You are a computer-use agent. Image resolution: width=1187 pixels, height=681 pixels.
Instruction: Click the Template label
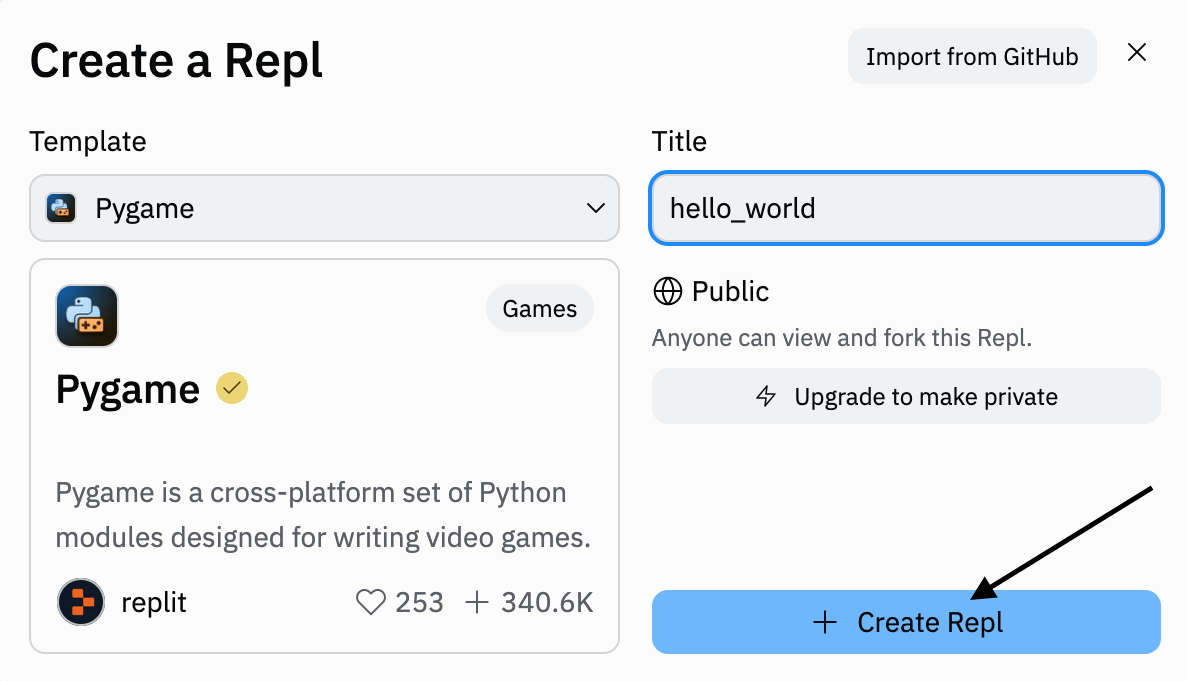[88, 141]
